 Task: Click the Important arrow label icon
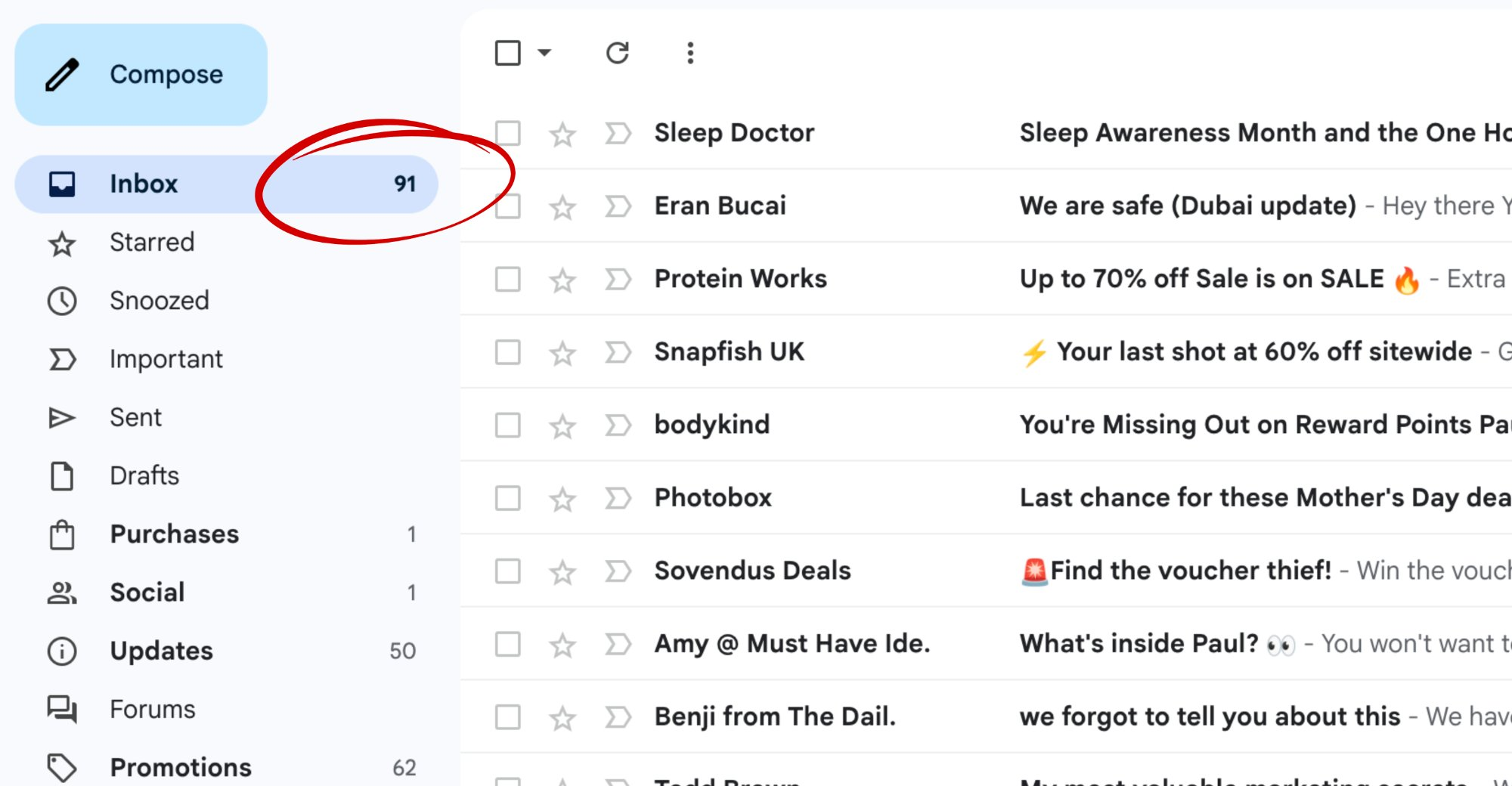pos(62,358)
